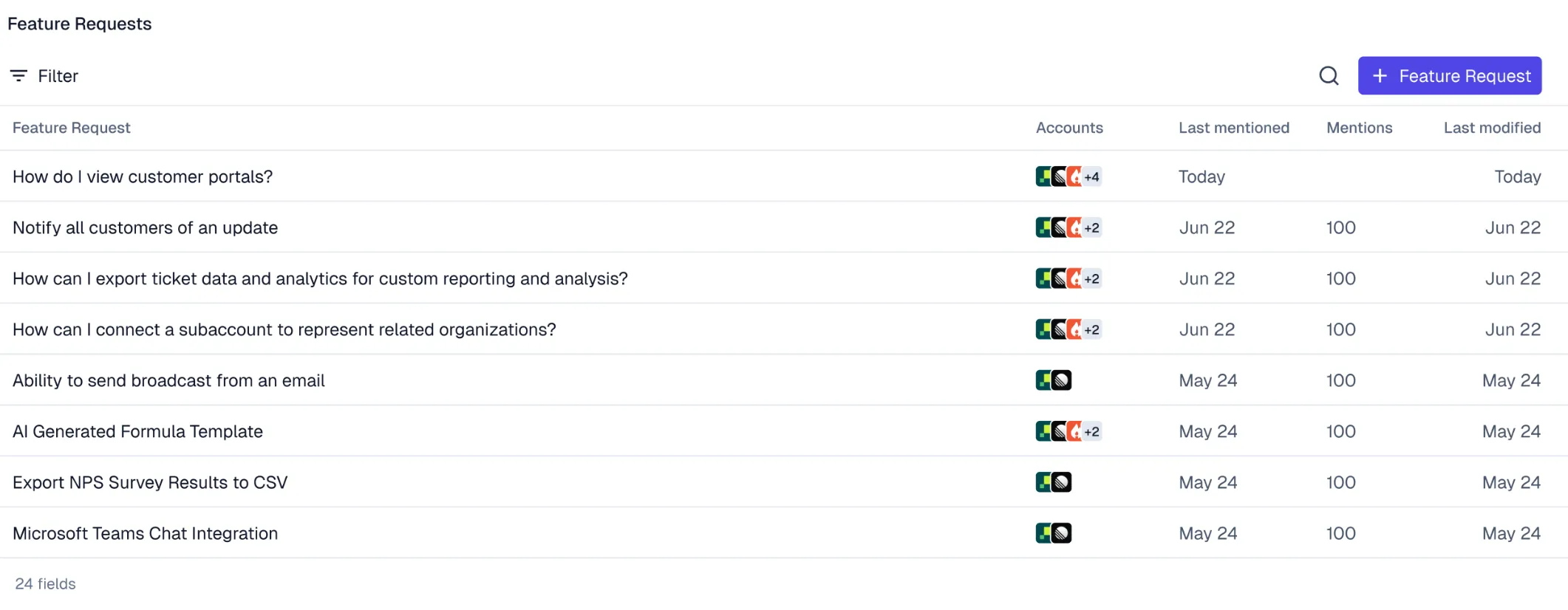Click the plus icon on Feature Request button
1568x610 pixels.
click(x=1380, y=75)
